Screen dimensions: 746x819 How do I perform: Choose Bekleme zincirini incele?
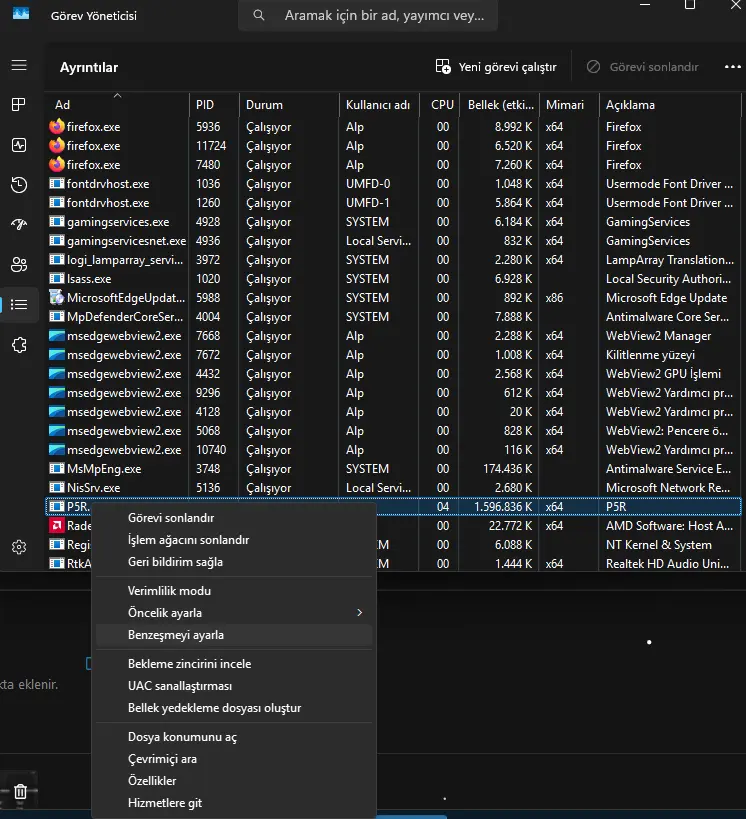click(x=234, y=663)
